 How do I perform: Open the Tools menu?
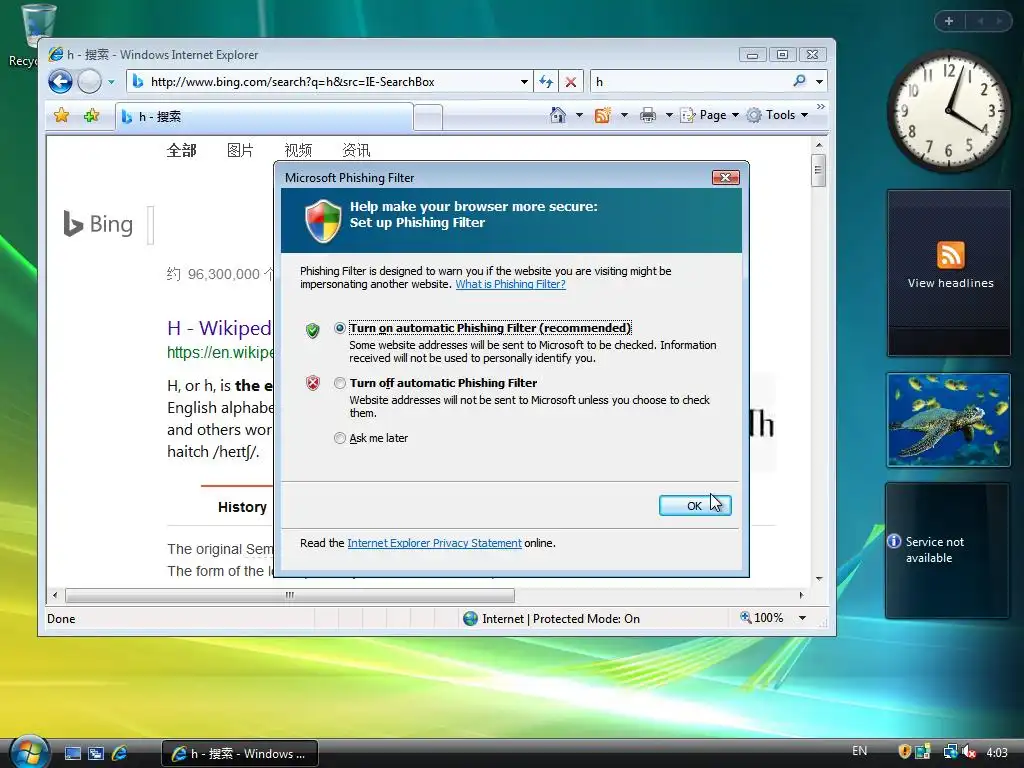tap(777, 115)
